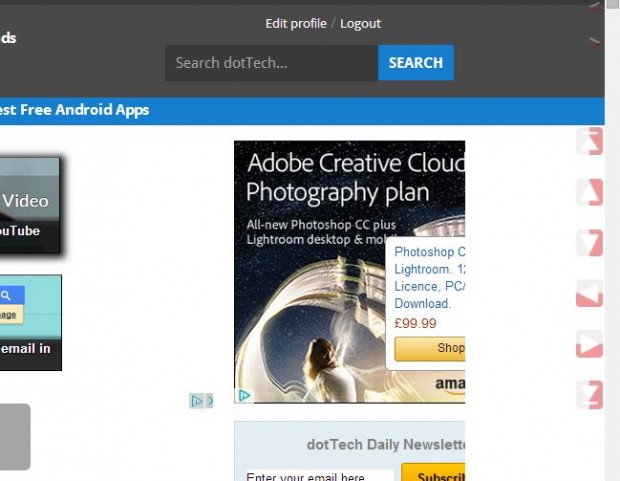The height and width of the screenshot is (481, 620).
Task: Click the yellow Shop button in ad
Action: coord(430,348)
